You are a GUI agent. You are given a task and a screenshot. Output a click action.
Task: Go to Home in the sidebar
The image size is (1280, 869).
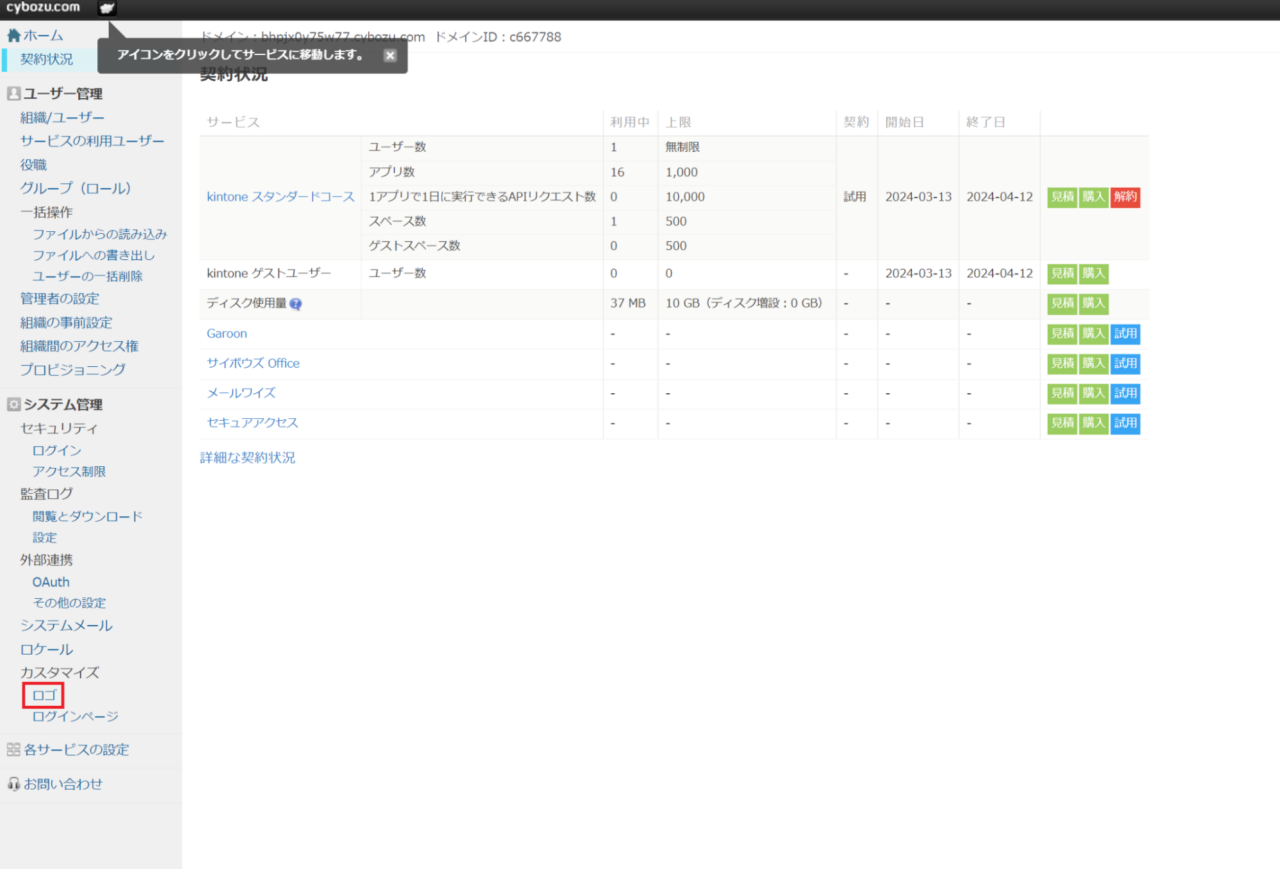42,35
